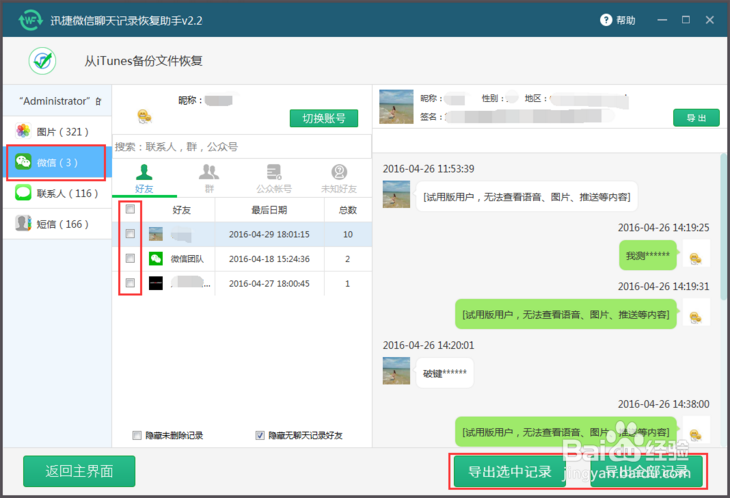Image resolution: width=733 pixels, height=499 pixels.
Task: Click sender avatar on 11:53:39 message
Action: 396,194
